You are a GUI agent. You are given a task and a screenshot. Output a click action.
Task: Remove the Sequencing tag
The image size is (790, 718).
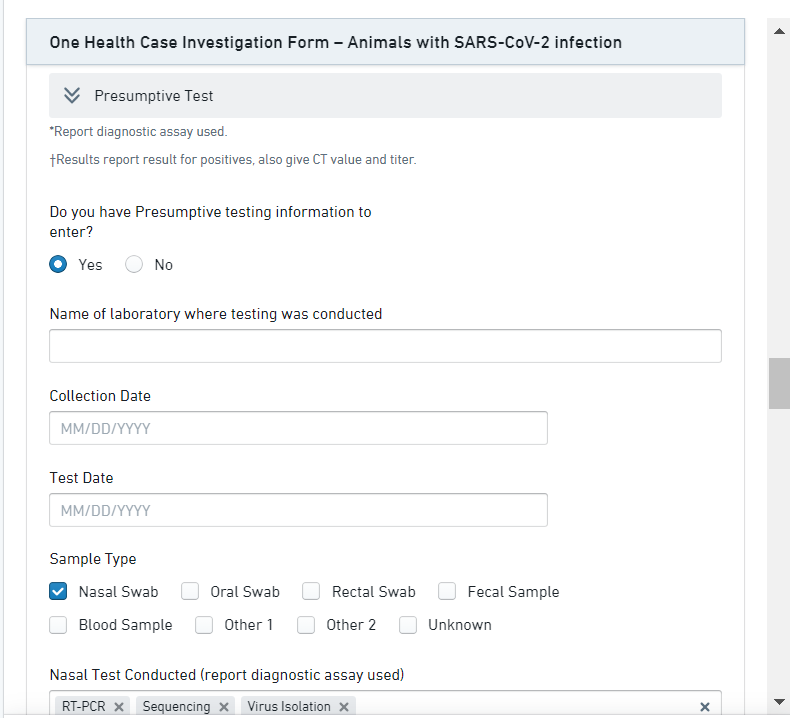[224, 707]
